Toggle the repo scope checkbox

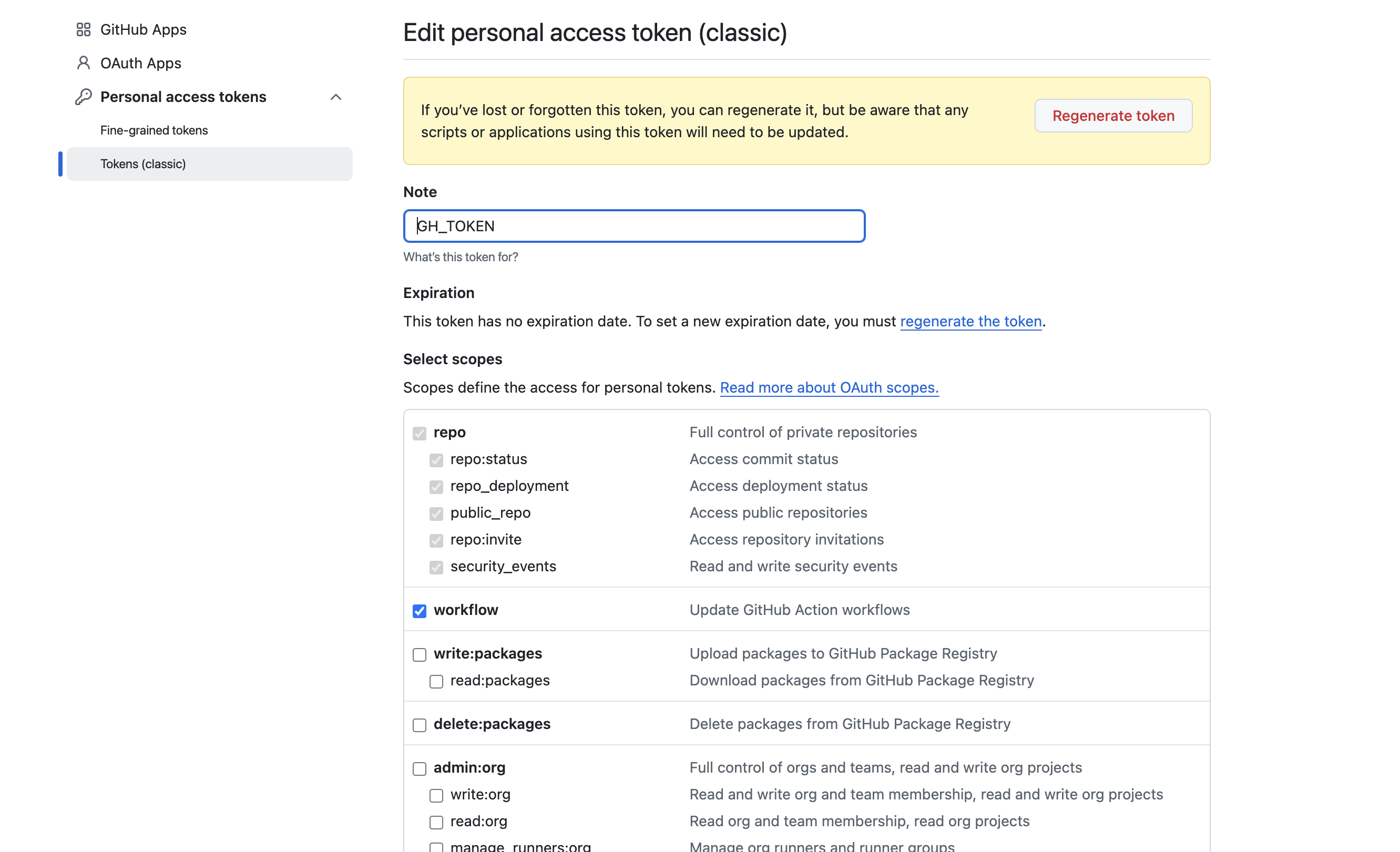point(420,434)
